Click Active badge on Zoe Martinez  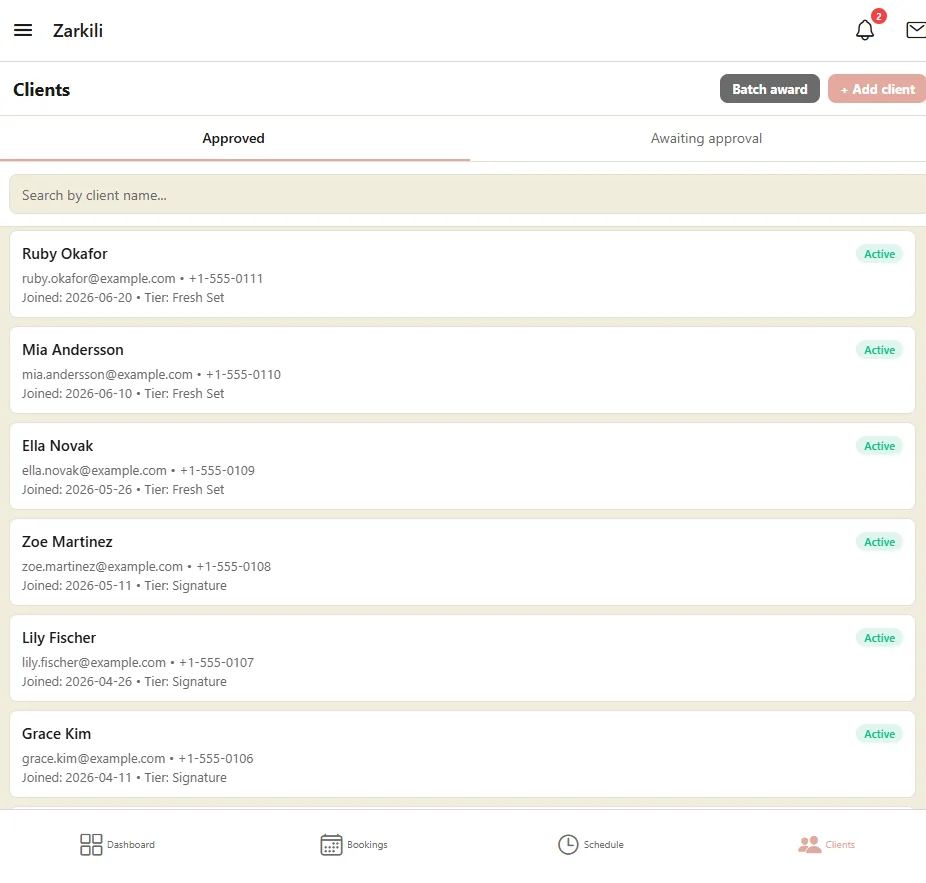[879, 542]
